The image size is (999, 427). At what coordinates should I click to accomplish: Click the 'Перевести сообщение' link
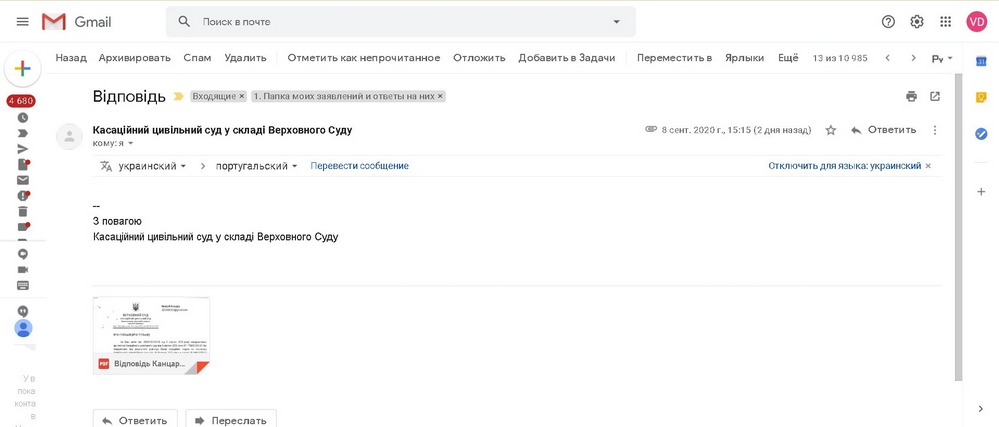coord(359,166)
